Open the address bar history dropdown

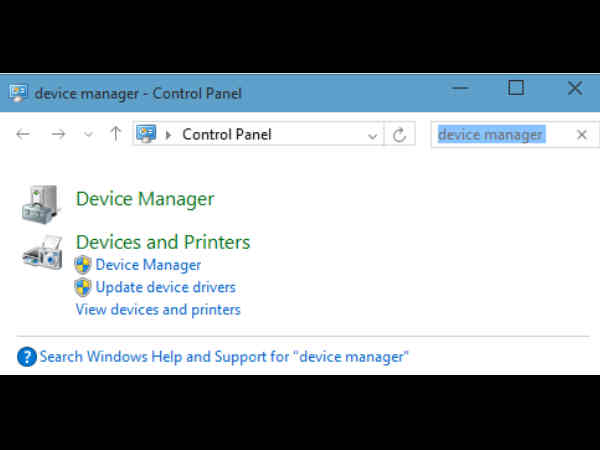point(372,135)
